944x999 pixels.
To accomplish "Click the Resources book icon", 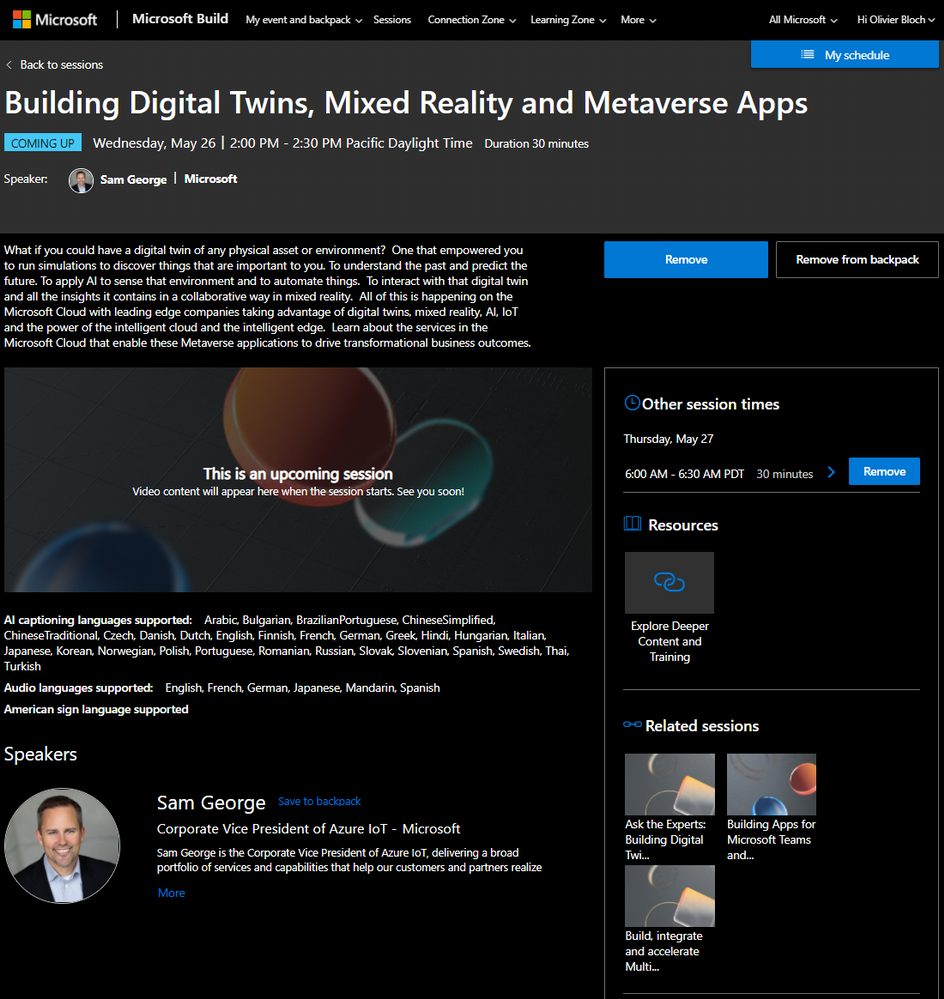I will point(633,524).
